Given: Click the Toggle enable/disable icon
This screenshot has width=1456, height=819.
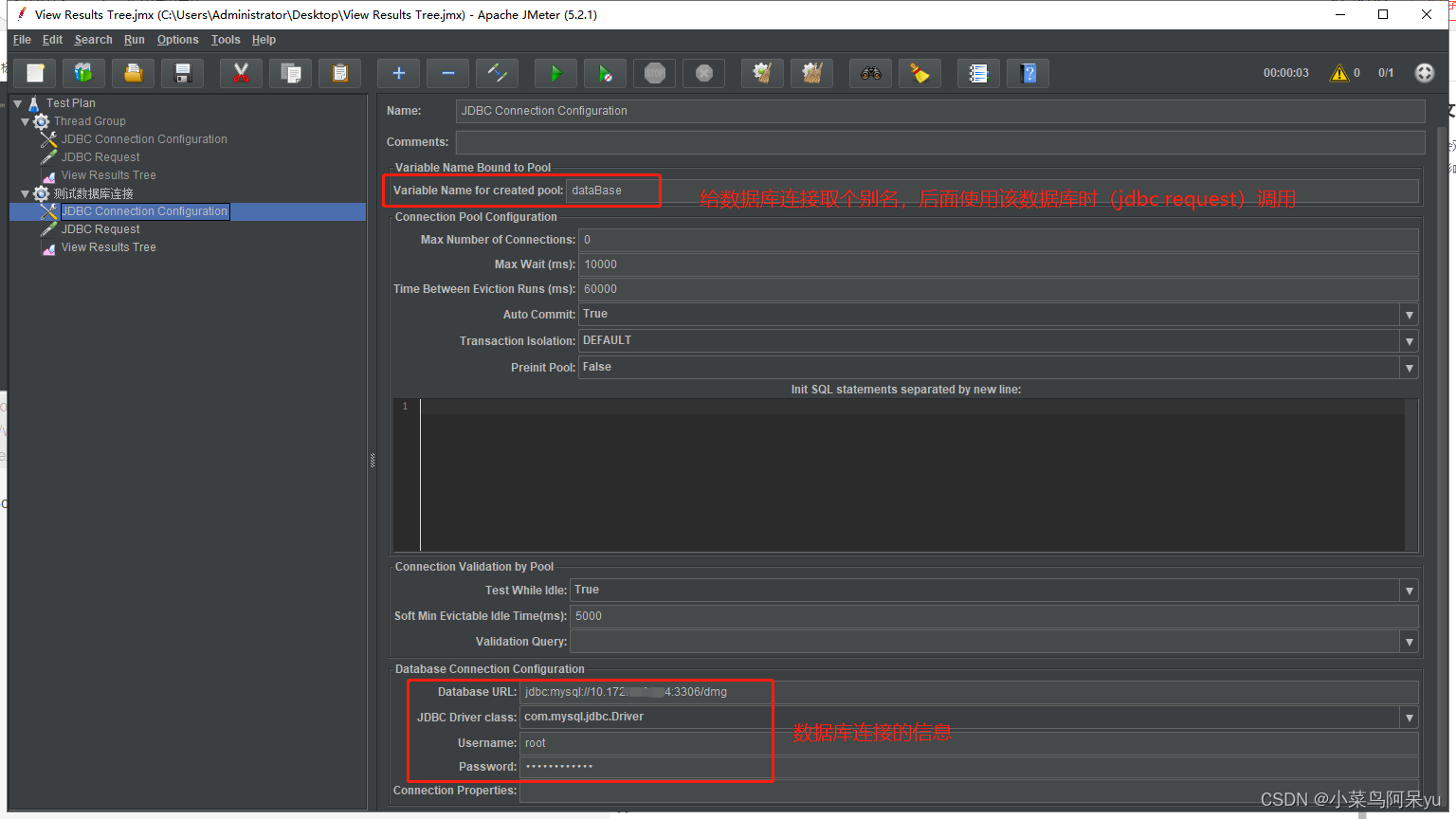Looking at the screenshot, I should [498, 73].
